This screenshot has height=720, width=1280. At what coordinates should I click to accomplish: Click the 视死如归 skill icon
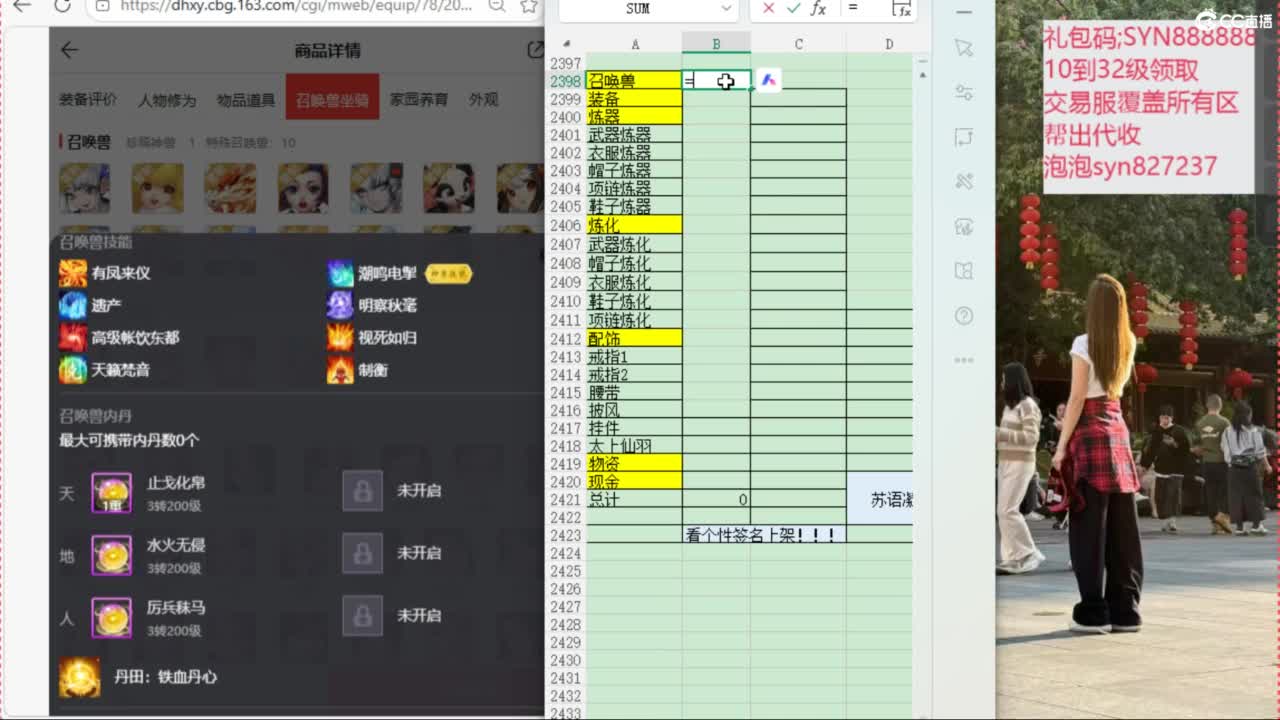[341, 337]
